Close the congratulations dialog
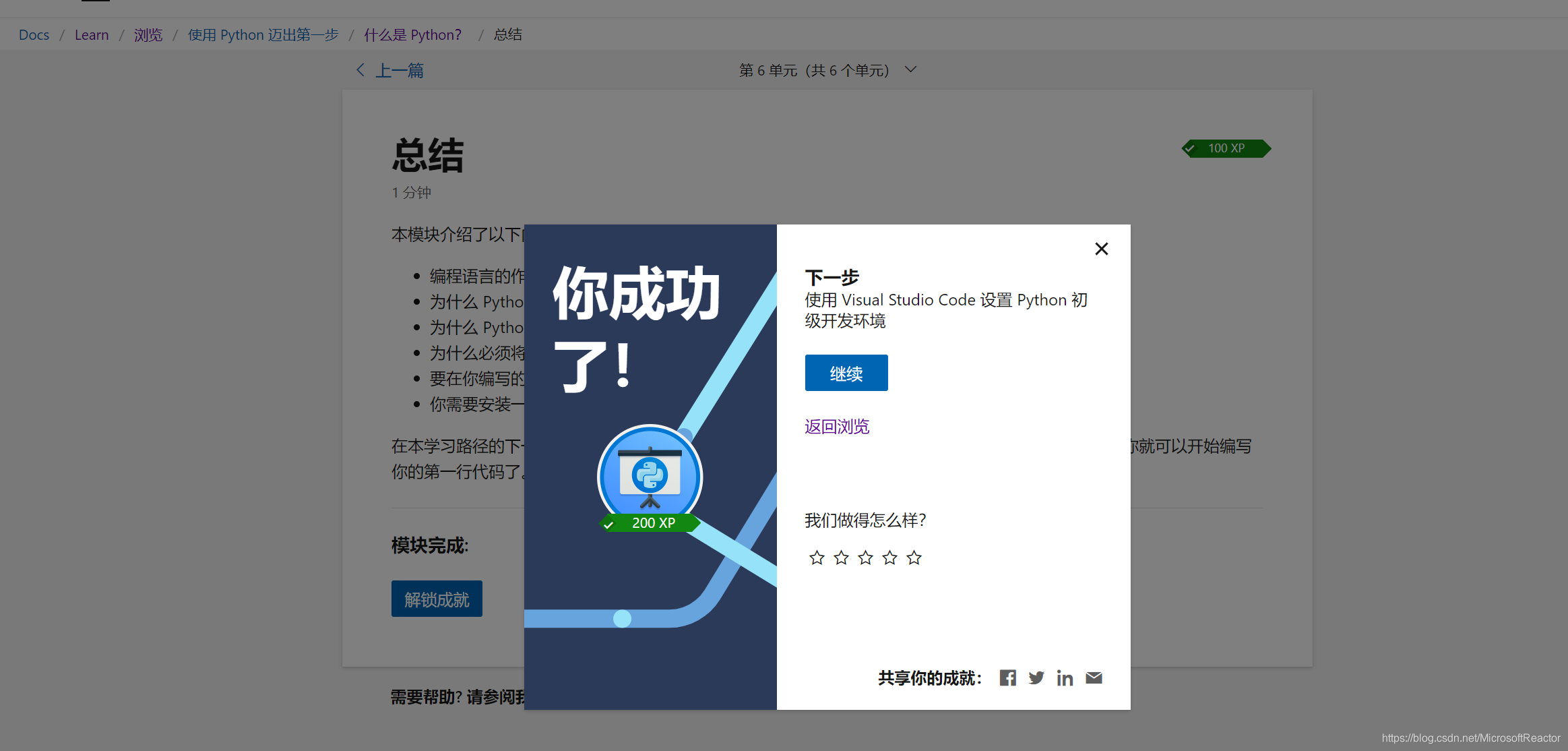Image resolution: width=1568 pixels, height=751 pixels. 1101,249
